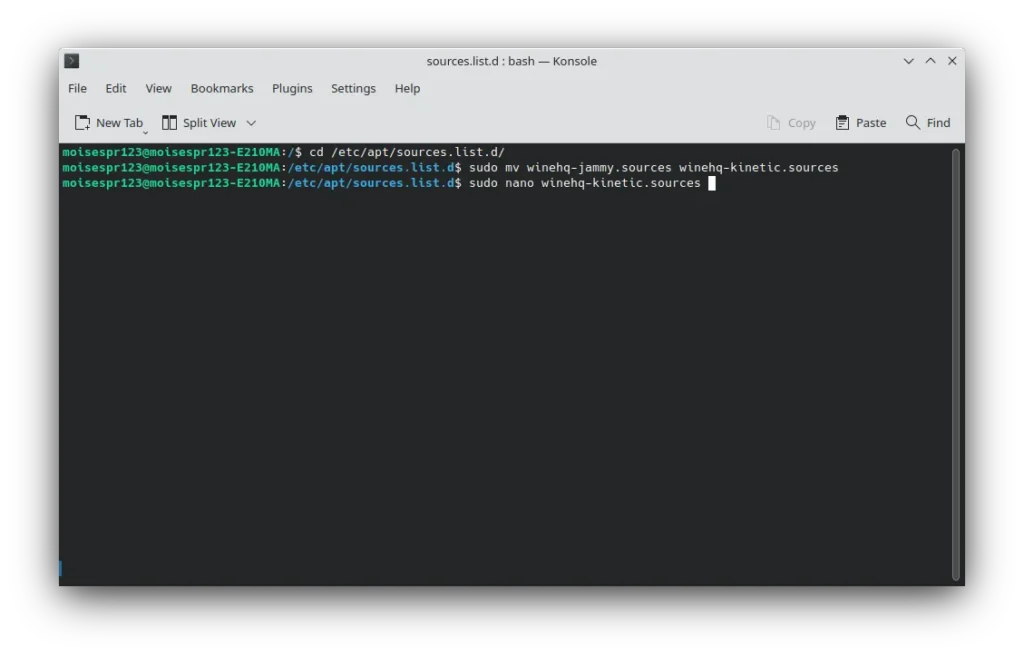The height and width of the screenshot is (656, 1024).
Task: Click the greyed-out Copy icon
Action: 773,123
